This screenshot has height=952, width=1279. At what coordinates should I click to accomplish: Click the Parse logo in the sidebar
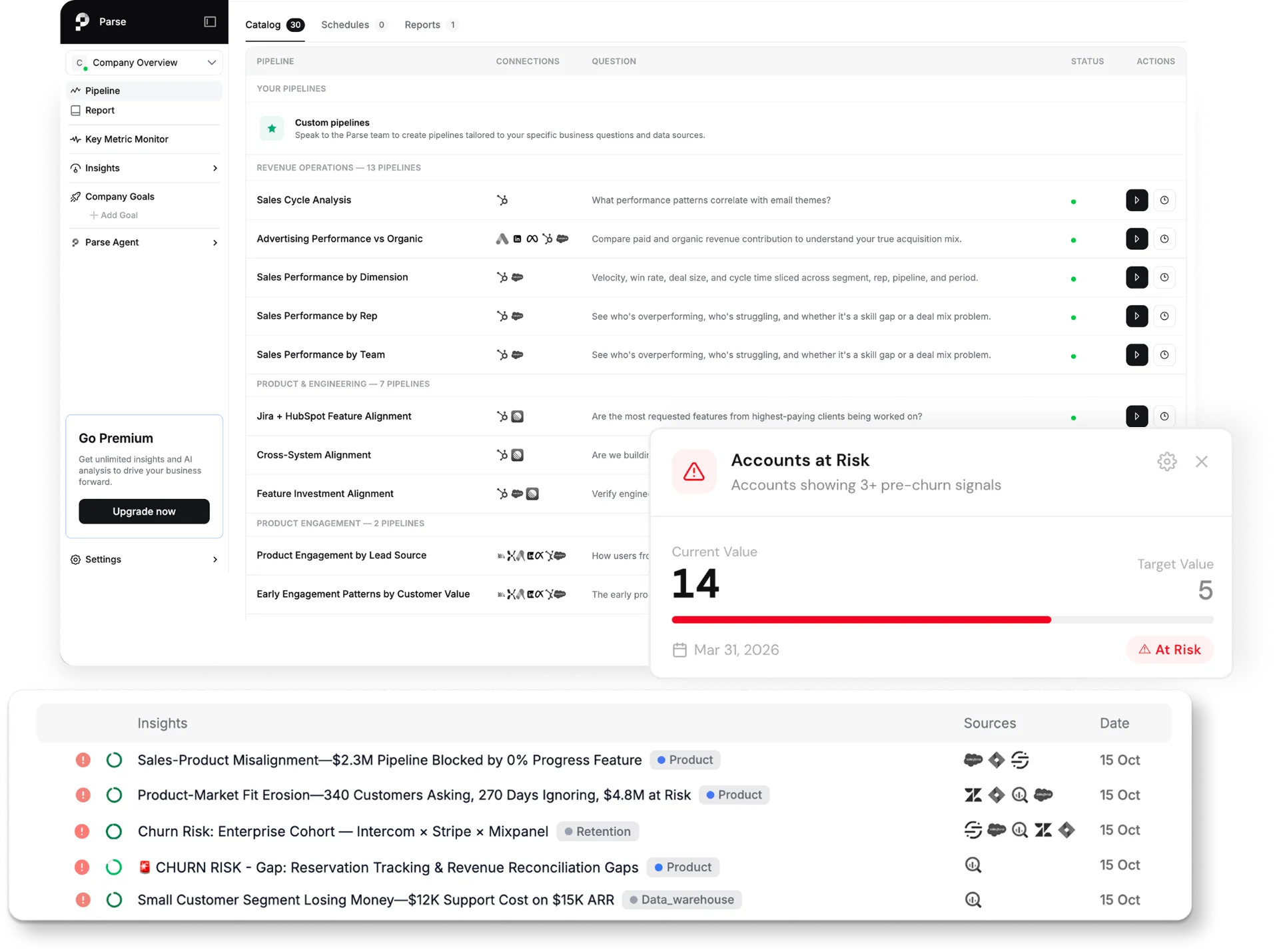click(x=83, y=21)
